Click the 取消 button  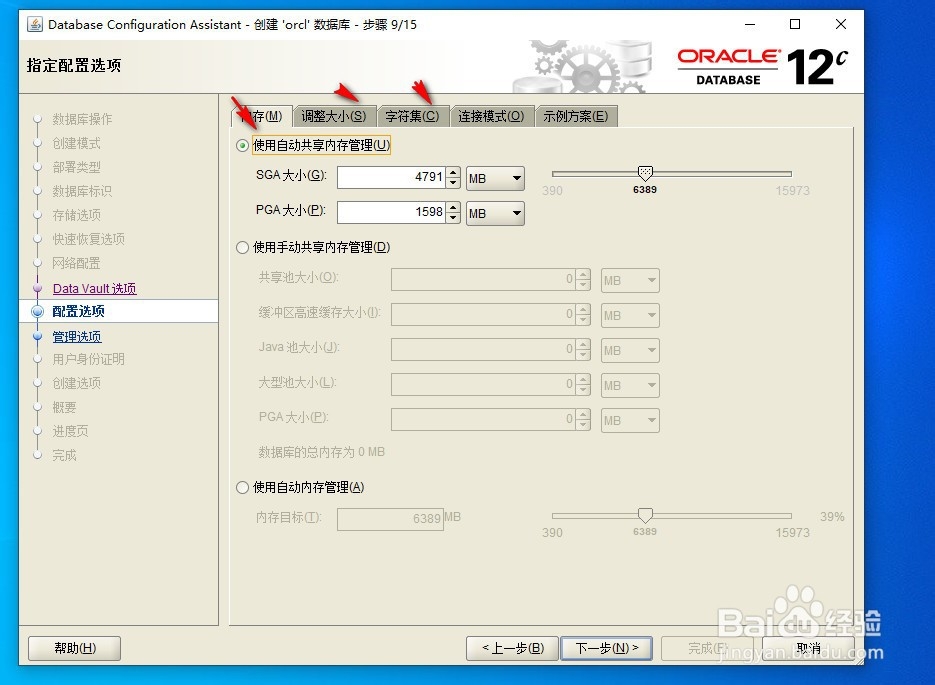pos(809,648)
